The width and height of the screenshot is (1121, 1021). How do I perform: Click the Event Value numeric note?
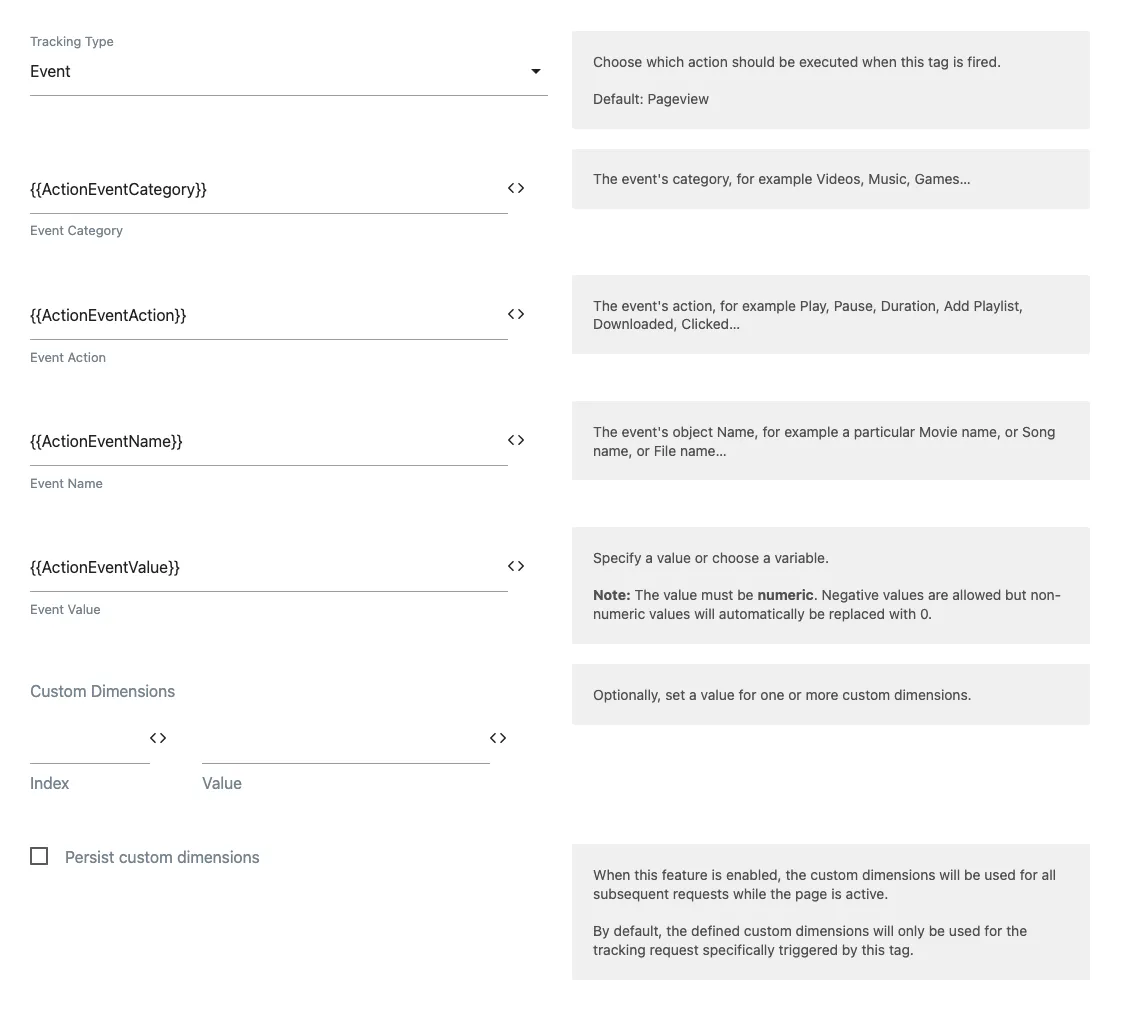[826, 604]
